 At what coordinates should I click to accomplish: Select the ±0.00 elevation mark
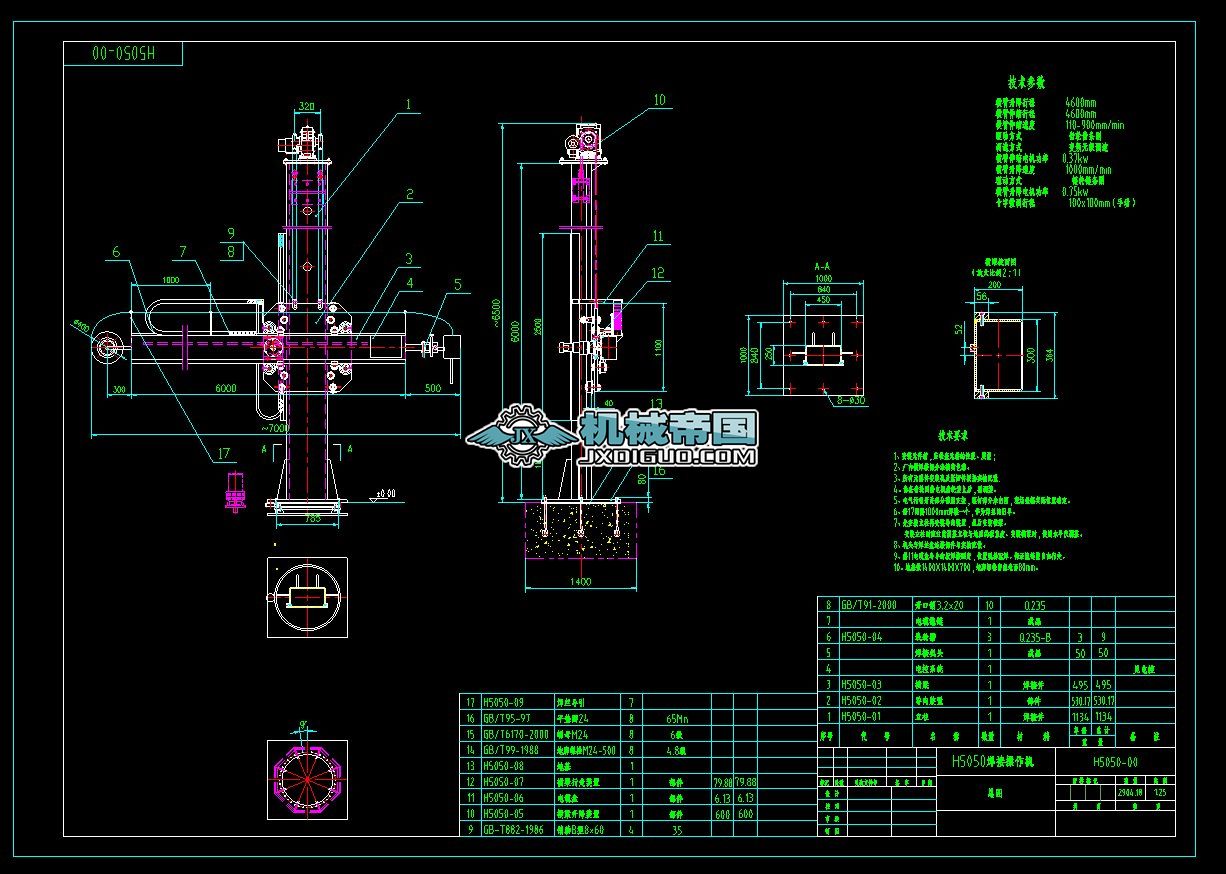[385, 493]
